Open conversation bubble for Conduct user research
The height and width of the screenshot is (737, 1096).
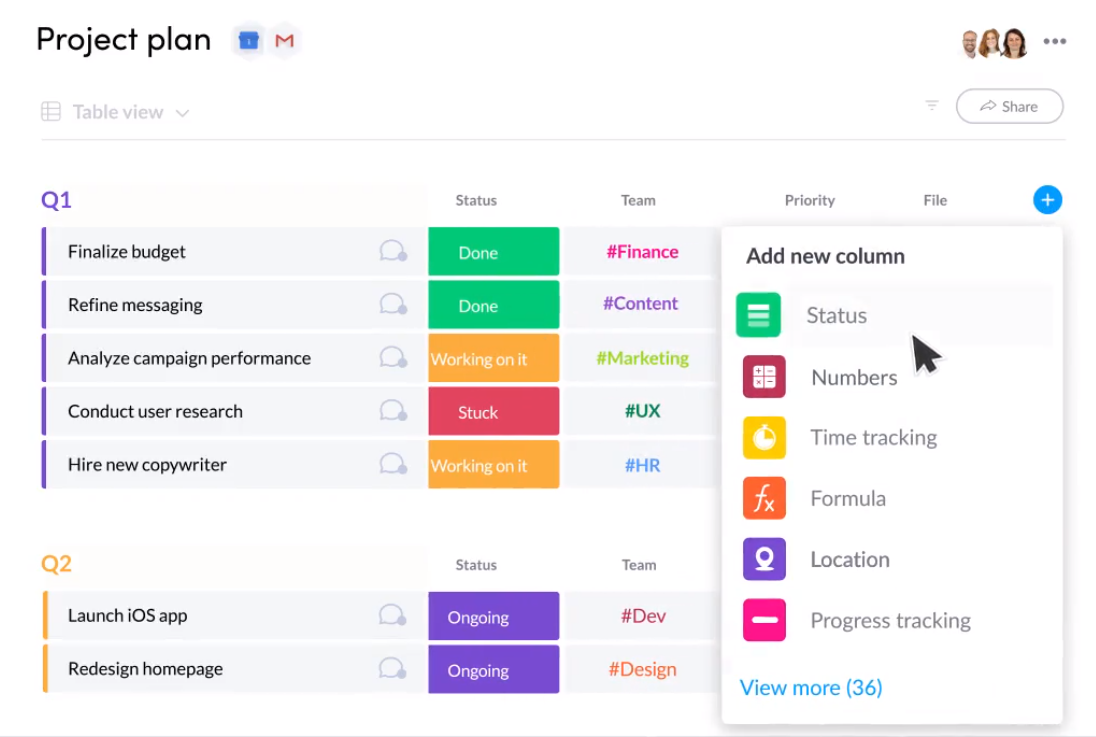[x=393, y=411]
